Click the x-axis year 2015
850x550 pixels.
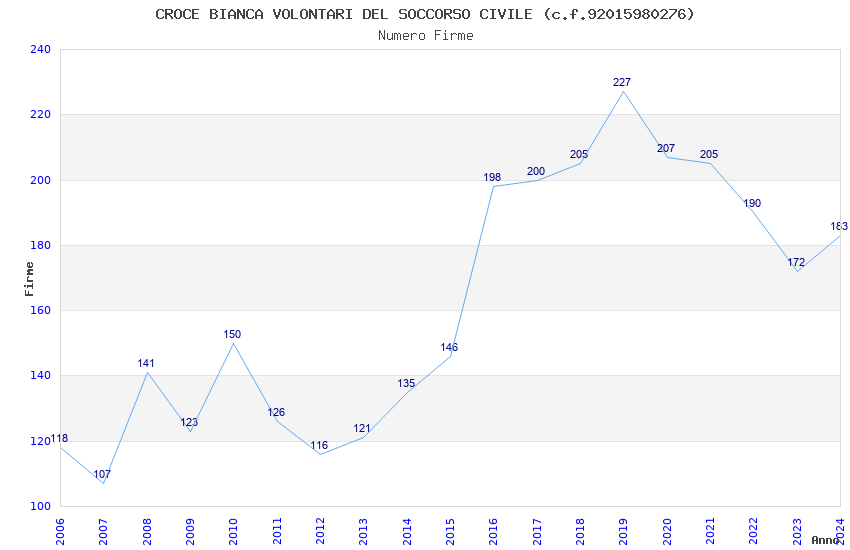click(450, 531)
